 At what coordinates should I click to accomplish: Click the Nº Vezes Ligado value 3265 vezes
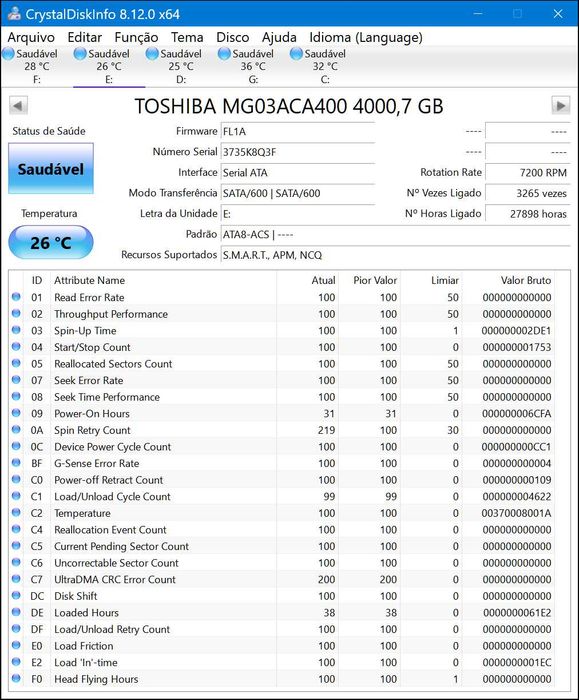(528, 193)
